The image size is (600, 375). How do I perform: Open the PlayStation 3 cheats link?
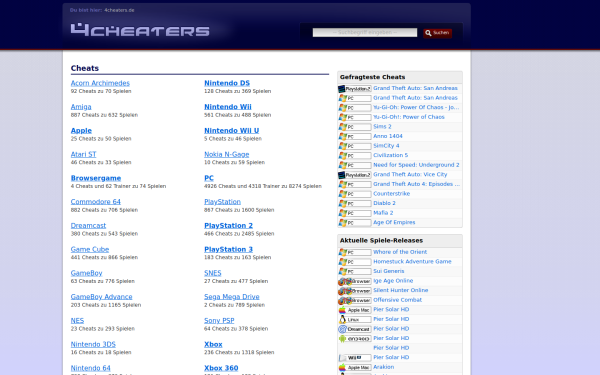228,249
